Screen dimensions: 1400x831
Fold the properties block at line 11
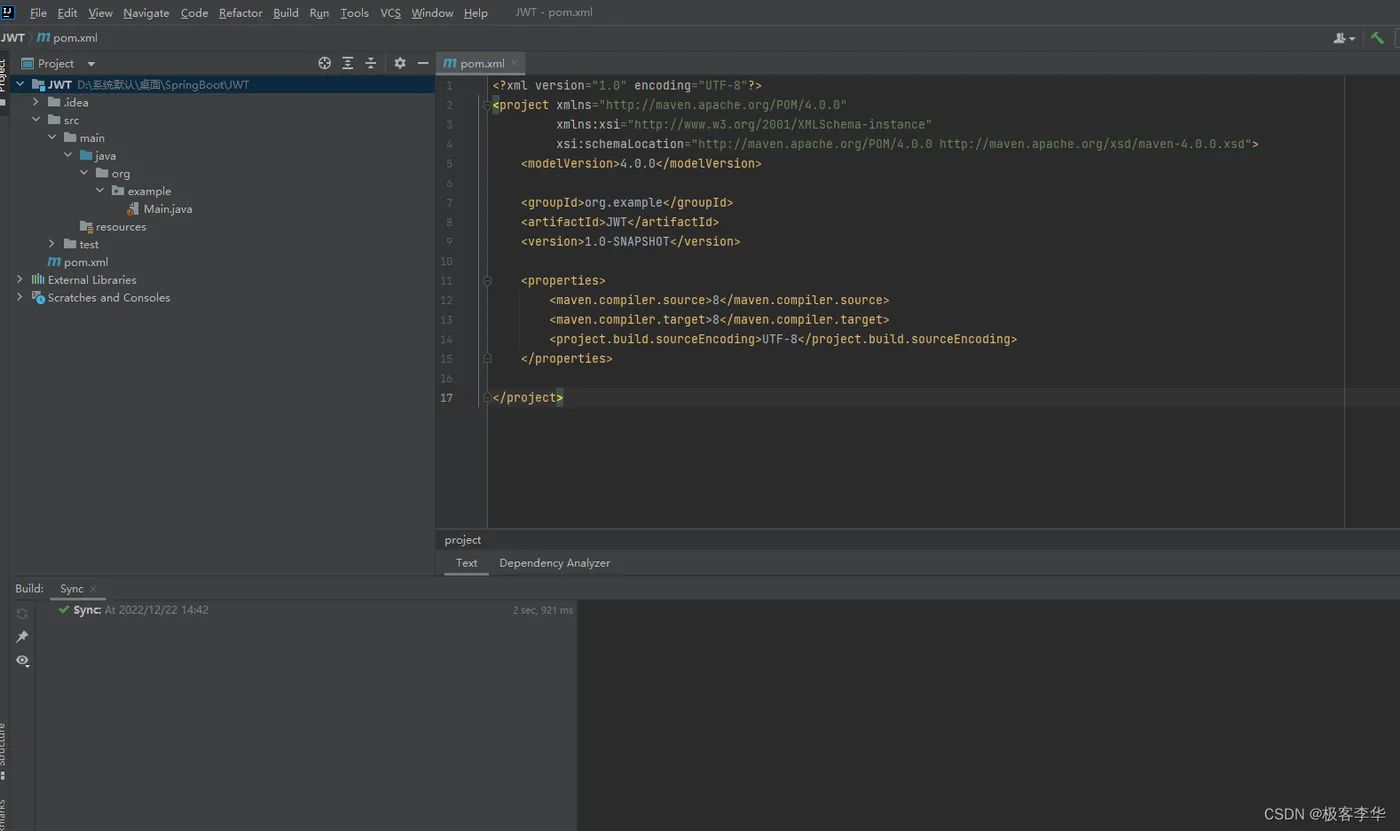pos(487,281)
